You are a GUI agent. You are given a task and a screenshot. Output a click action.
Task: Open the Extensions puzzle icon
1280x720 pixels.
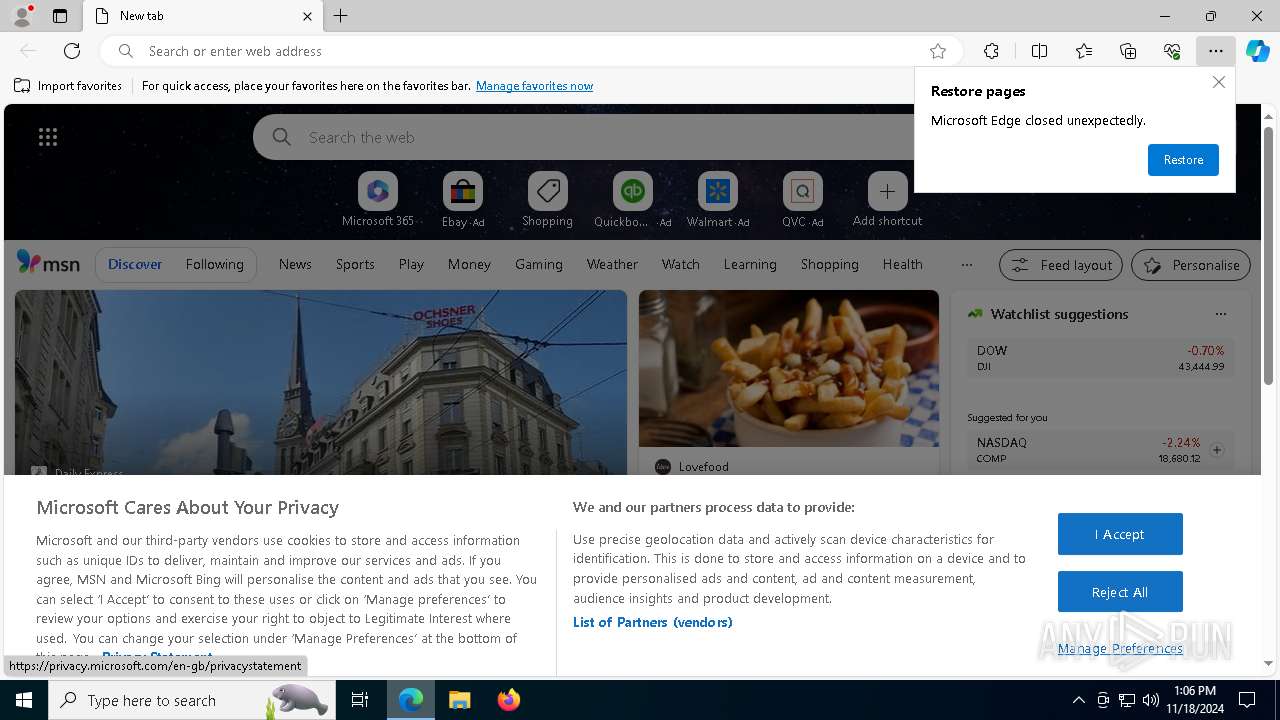pos(991,51)
